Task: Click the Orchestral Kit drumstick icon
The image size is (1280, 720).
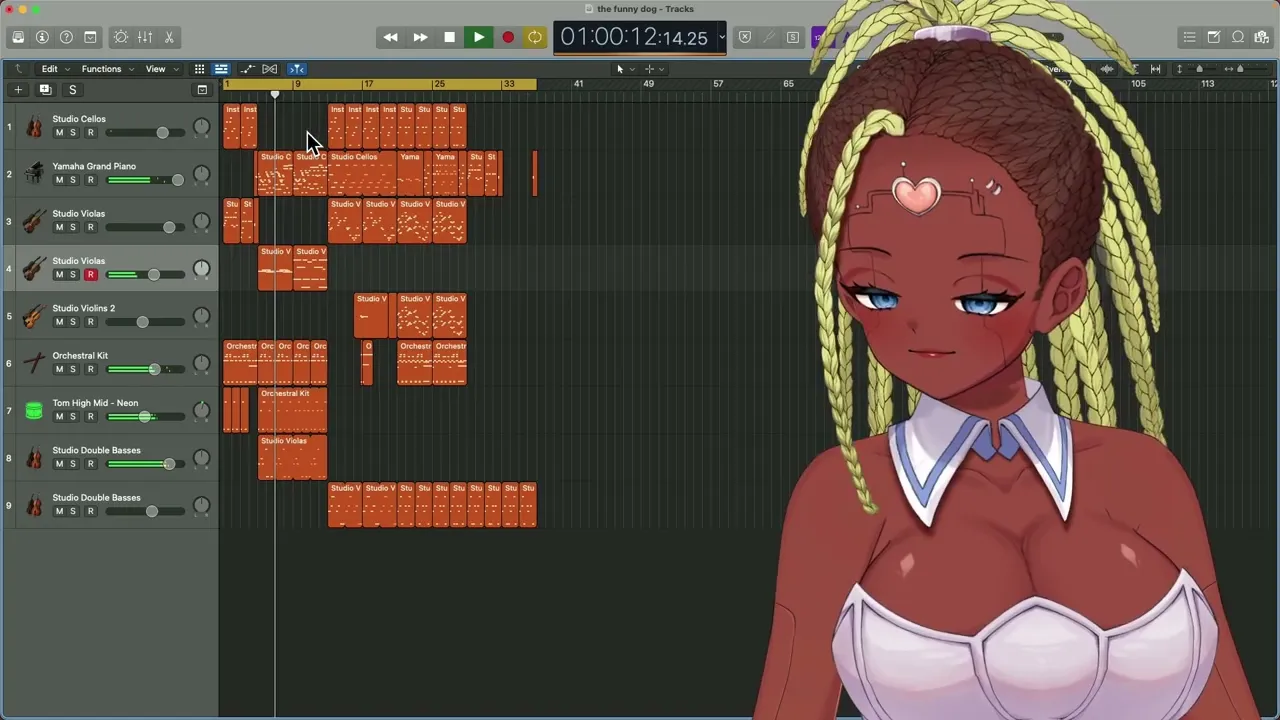Action: [x=34, y=363]
